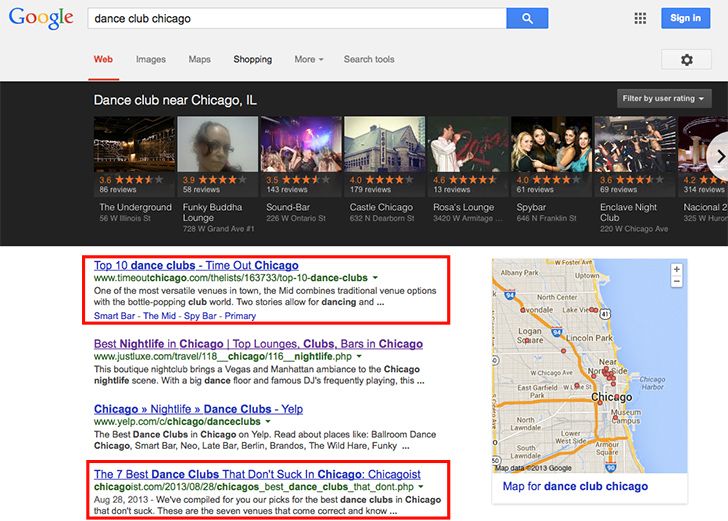Expand the More search options menu

308,60
